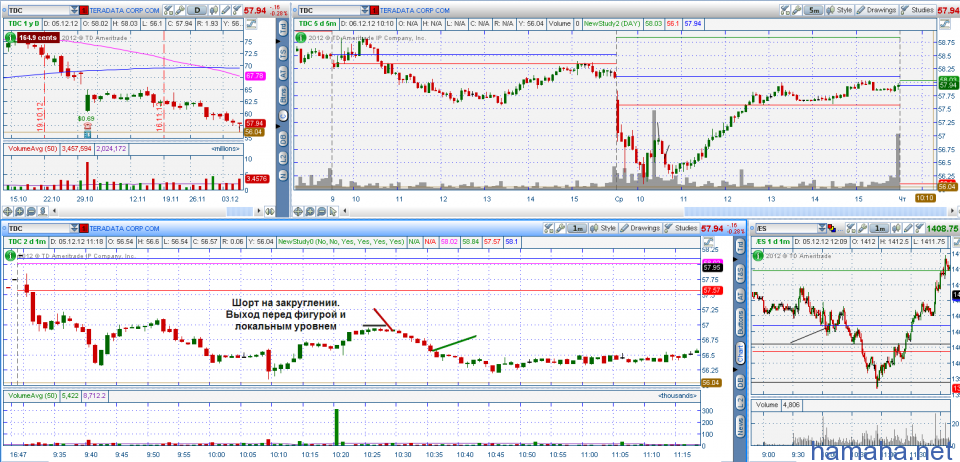
Task: Click wrench icon in 5-minute chart toolbar
Action: pos(797,10)
